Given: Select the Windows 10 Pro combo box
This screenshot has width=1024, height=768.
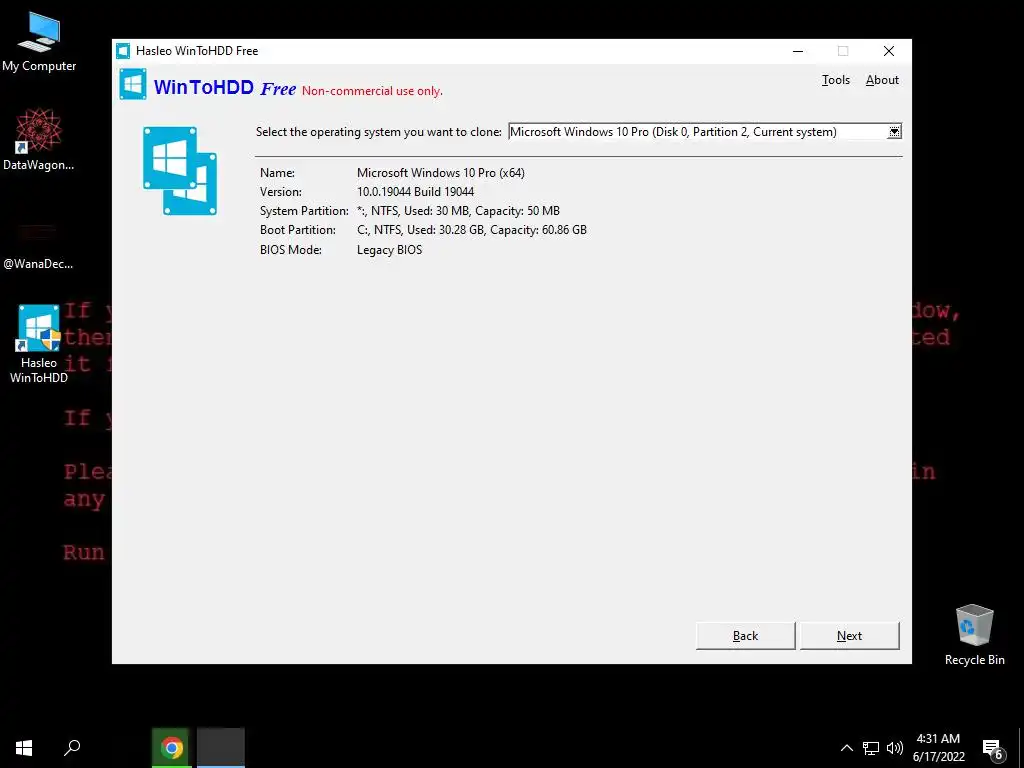Looking at the screenshot, I should point(705,132).
